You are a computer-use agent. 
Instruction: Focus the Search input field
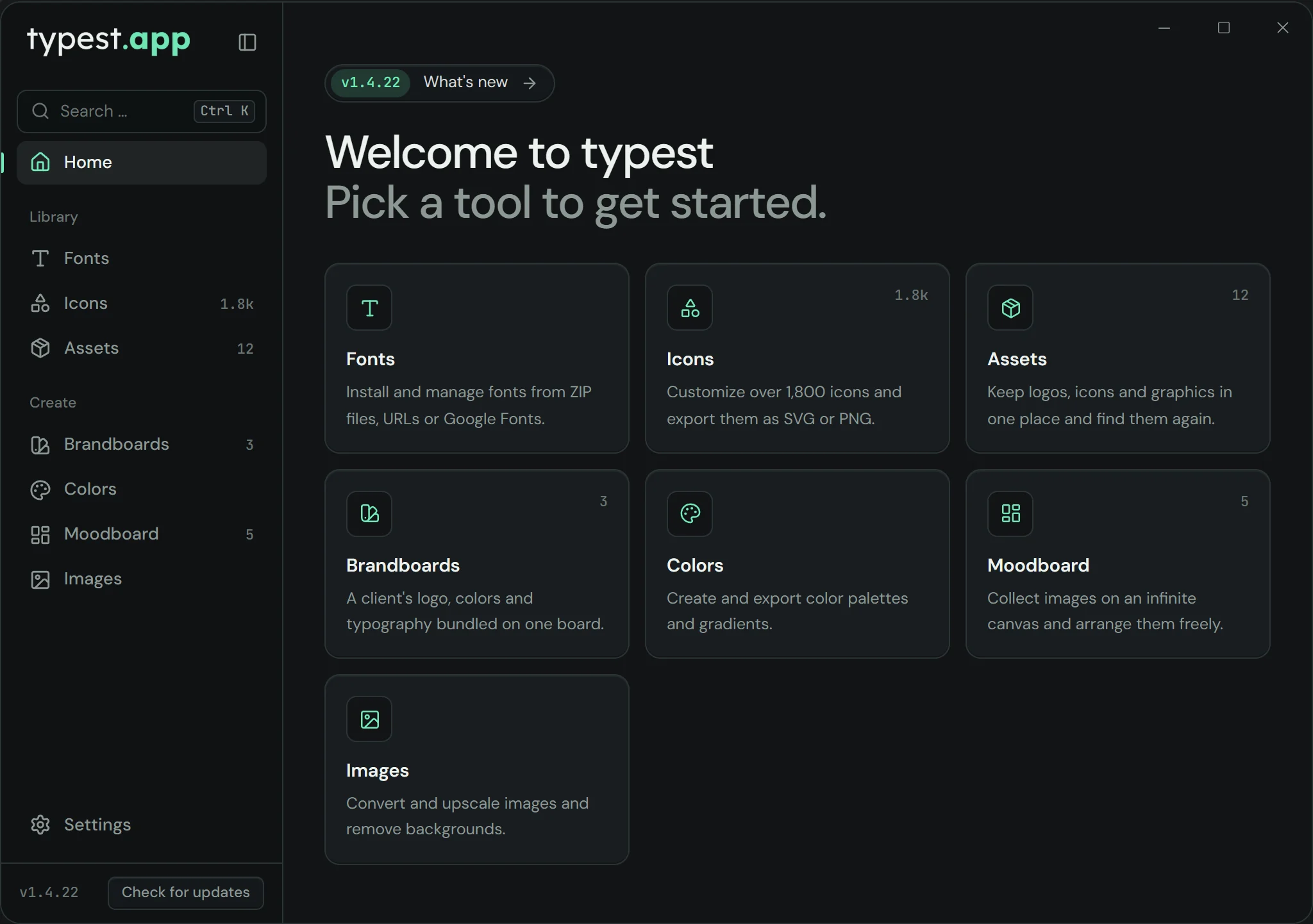142,111
